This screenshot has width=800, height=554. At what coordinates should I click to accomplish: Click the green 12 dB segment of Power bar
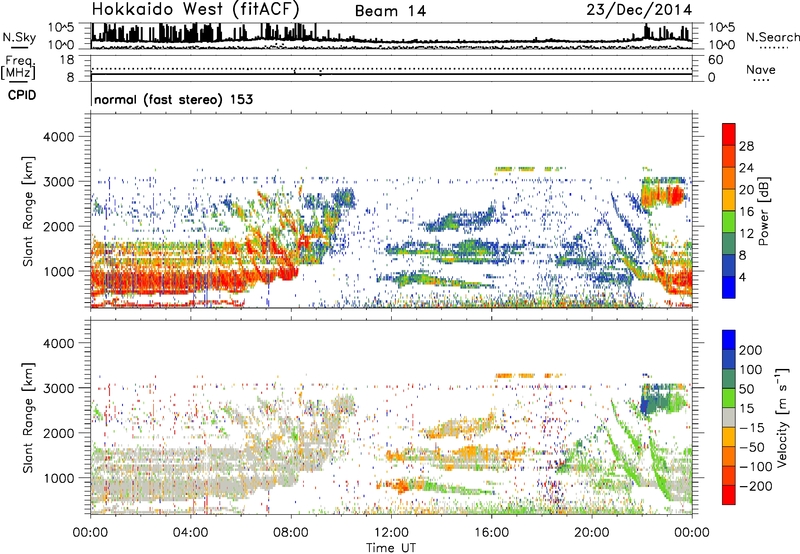pyautogui.click(x=729, y=222)
